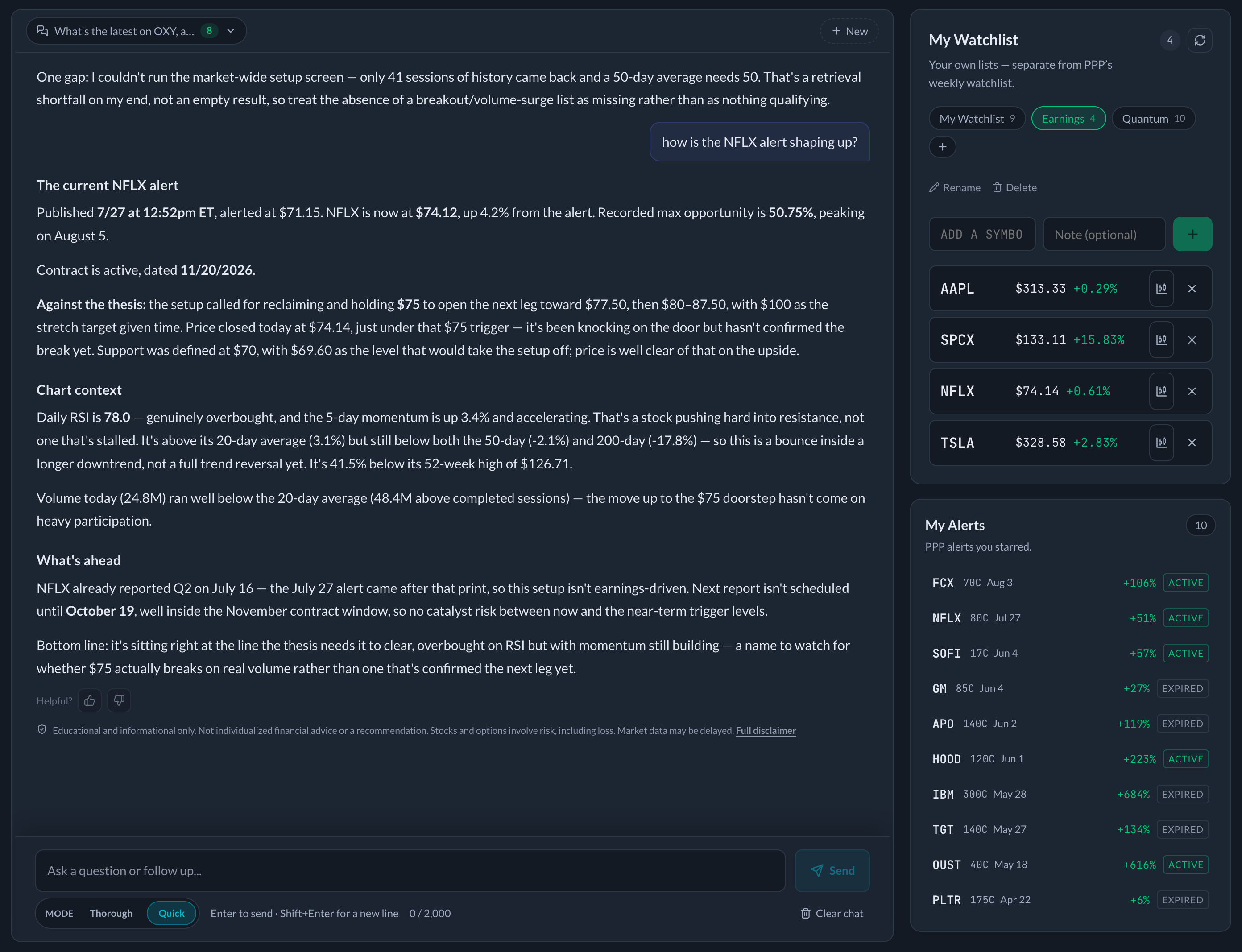Screen dimensions: 1242x952
Task: Click the ask a question input box
Action: click(410, 870)
